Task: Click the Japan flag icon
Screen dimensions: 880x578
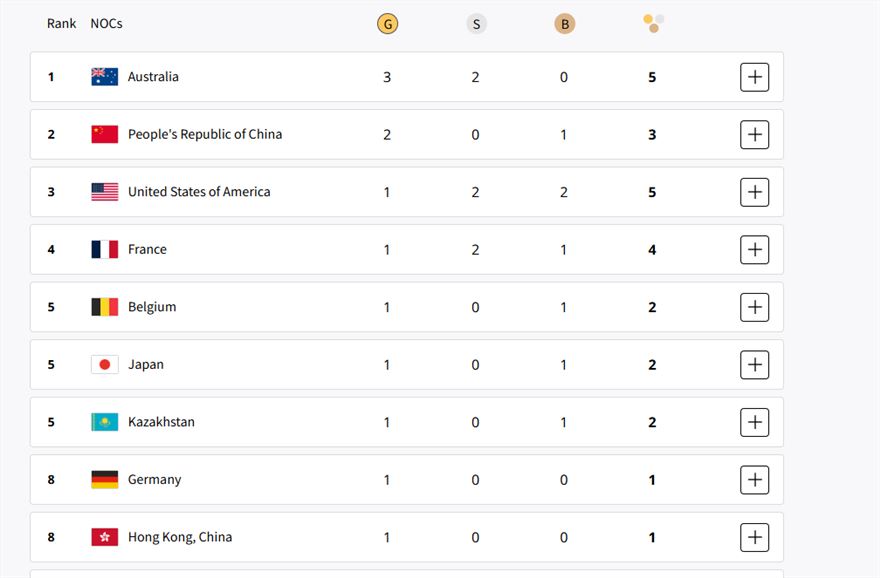Action: [104, 365]
